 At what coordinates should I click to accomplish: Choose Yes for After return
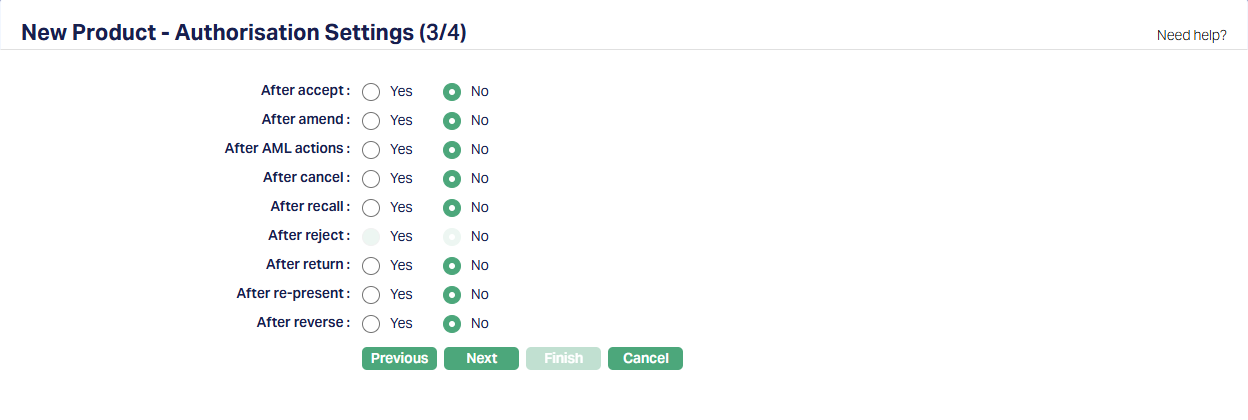pyautogui.click(x=371, y=266)
